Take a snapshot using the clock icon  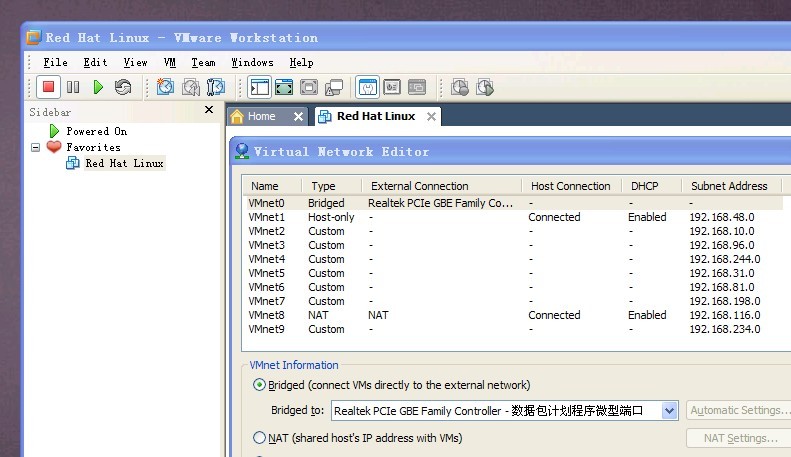[x=165, y=88]
